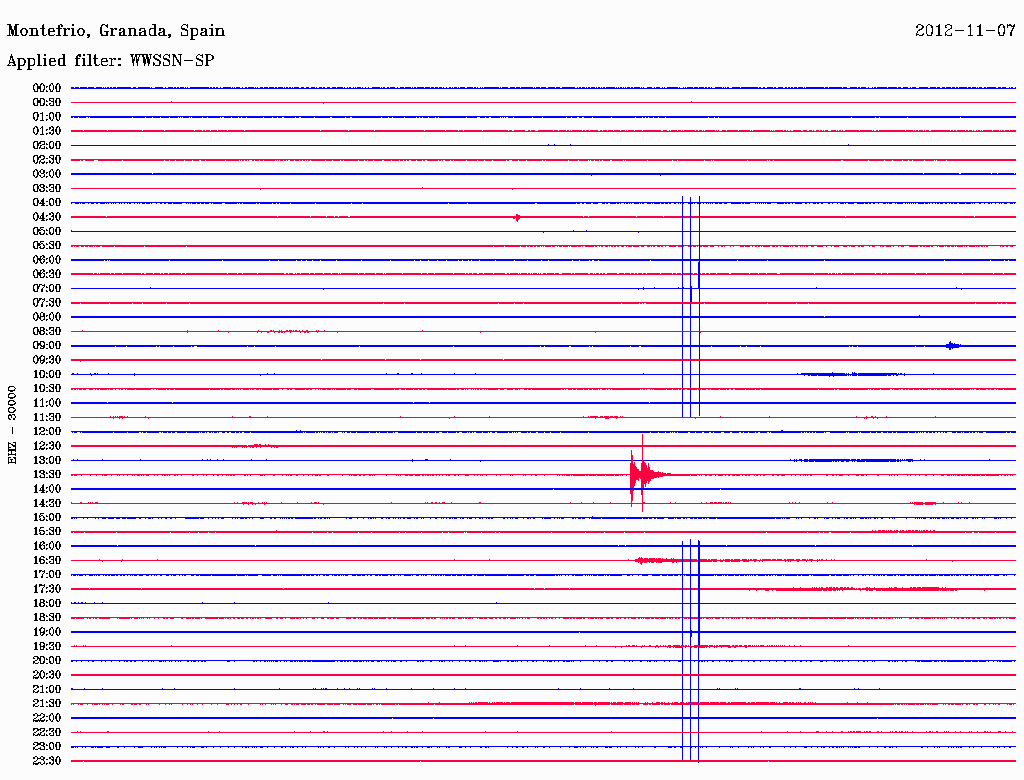
Task: Select the 23:30 time label
Action: [47, 761]
